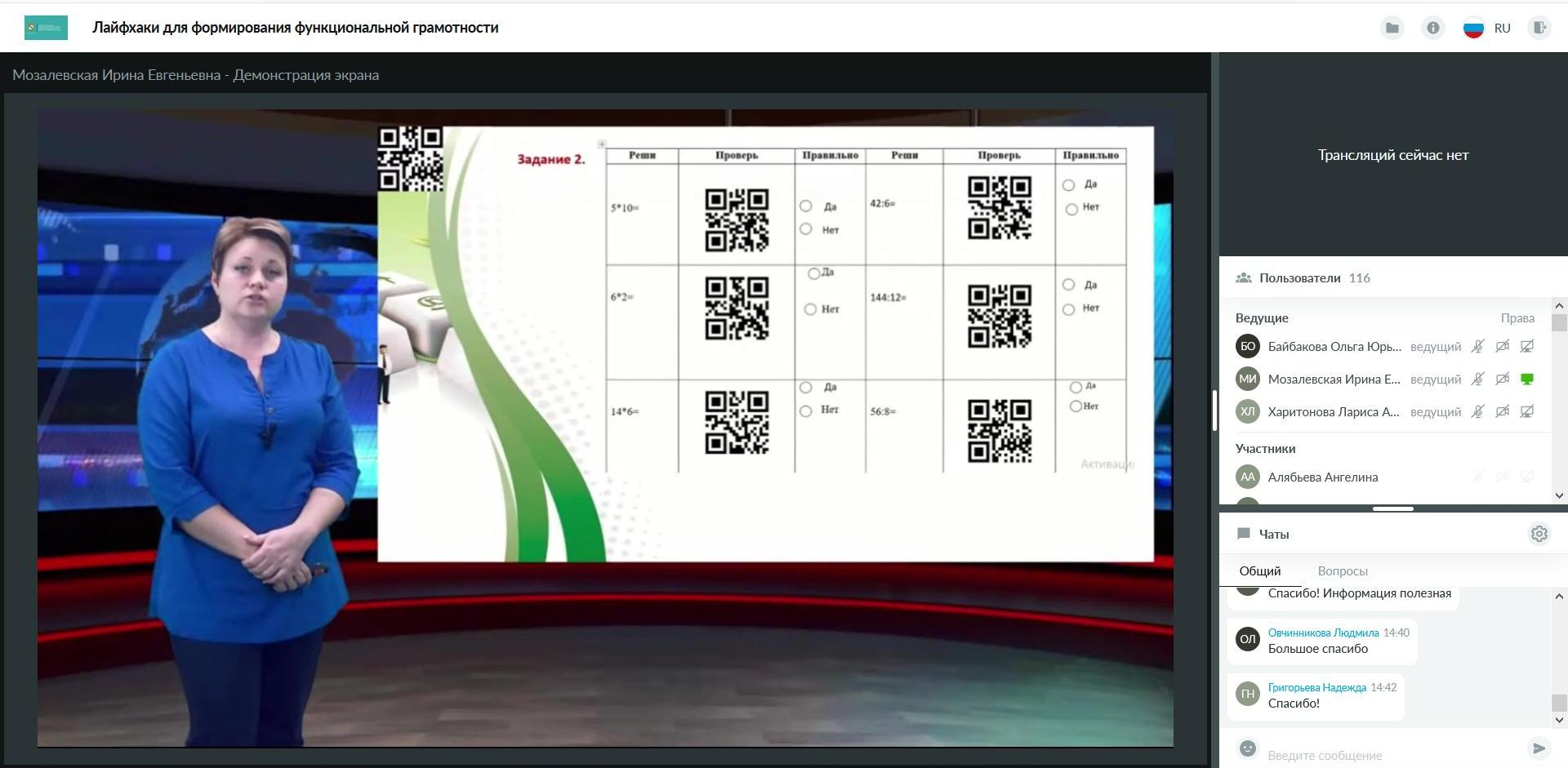Click the chat scroll down arrow
This screenshot has width=1568, height=768.
tap(1559, 720)
